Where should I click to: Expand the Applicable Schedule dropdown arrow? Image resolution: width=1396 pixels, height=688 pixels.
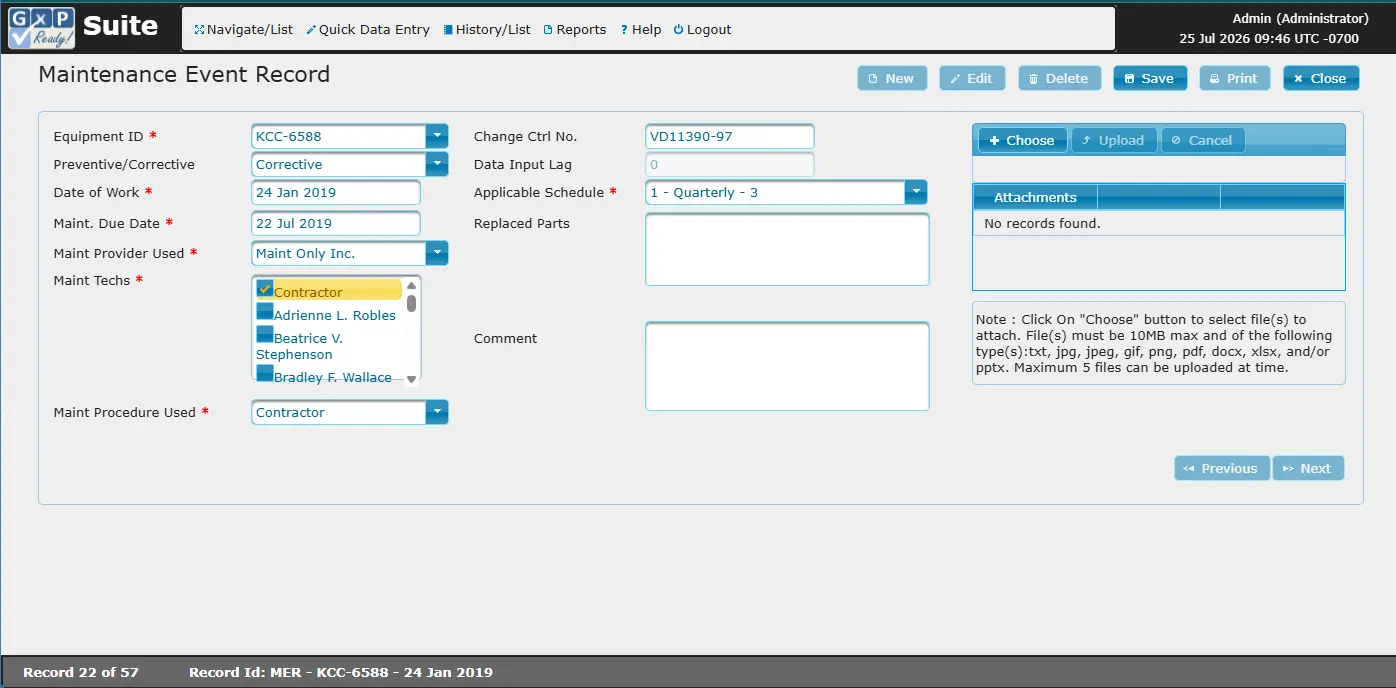click(916, 192)
